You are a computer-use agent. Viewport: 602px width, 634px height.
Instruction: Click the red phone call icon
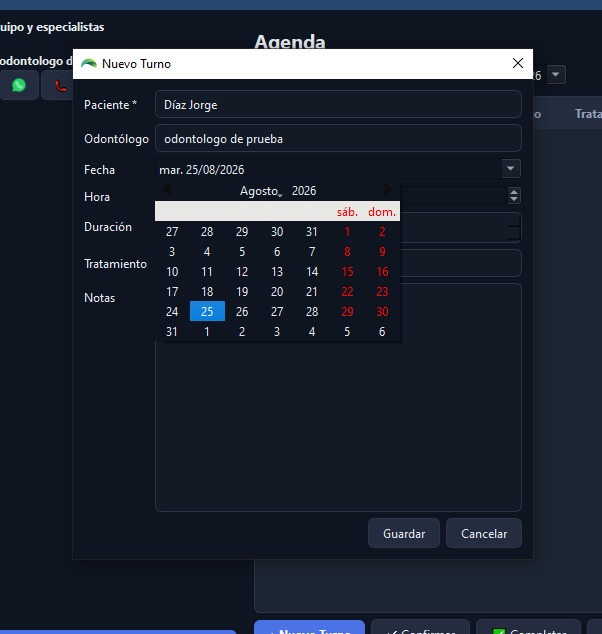(x=60, y=86)
